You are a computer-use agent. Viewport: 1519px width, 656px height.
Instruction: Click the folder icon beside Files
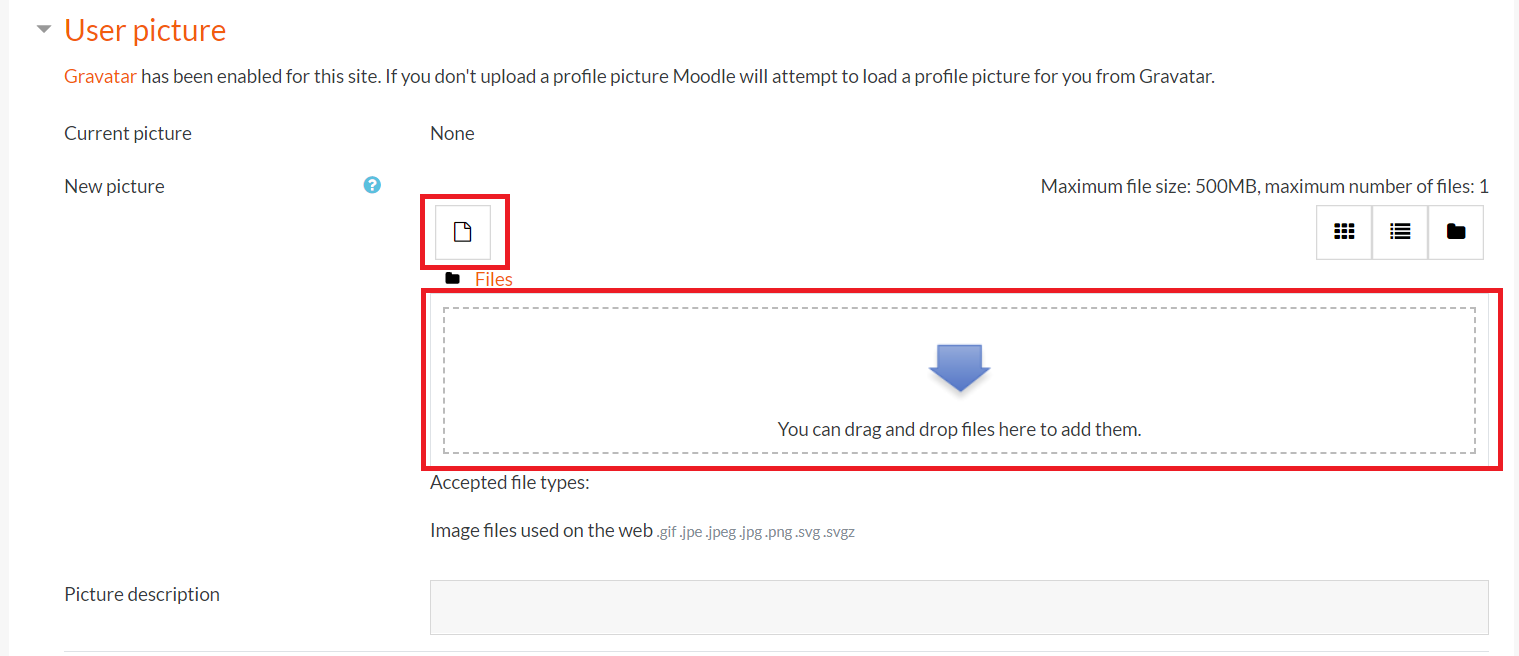[x=453, y=279]
